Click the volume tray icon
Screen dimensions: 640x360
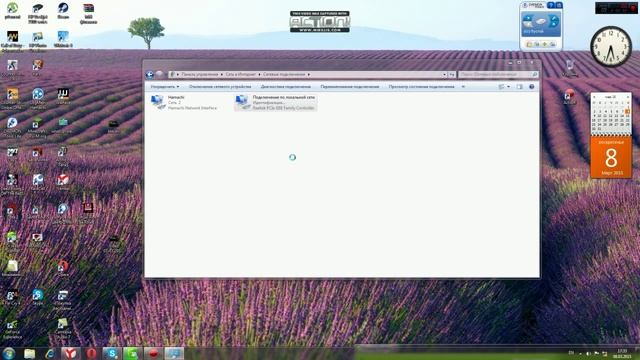pos(588,353)
